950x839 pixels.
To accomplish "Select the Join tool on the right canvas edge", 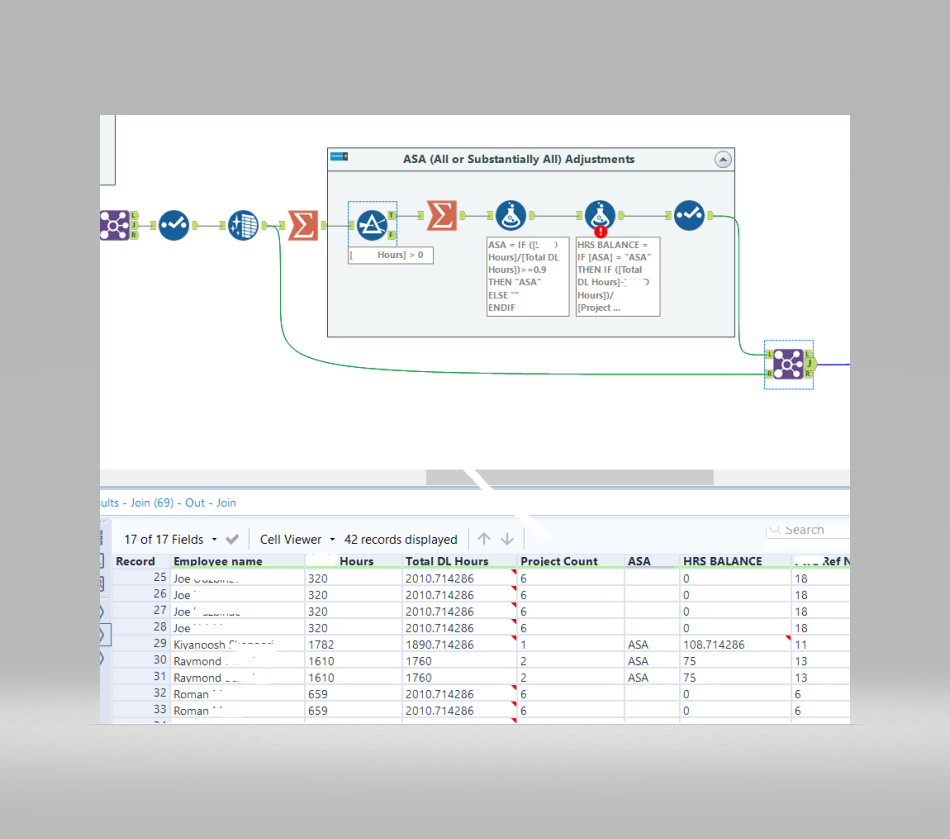I will coord(788,365).
